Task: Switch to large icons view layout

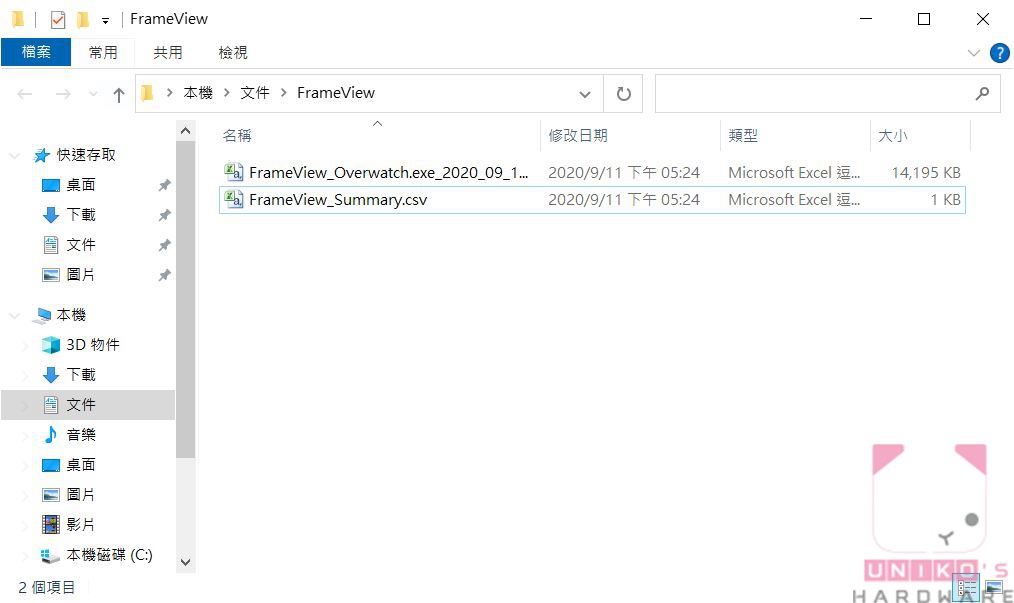Action: [x=994, y=589]
